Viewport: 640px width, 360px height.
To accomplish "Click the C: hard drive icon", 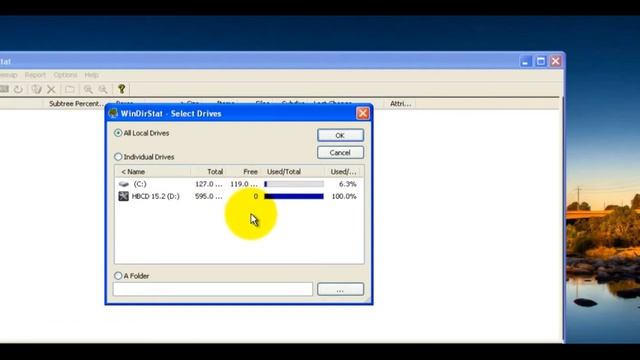I will pyautogui.click(x=124, y=184).
